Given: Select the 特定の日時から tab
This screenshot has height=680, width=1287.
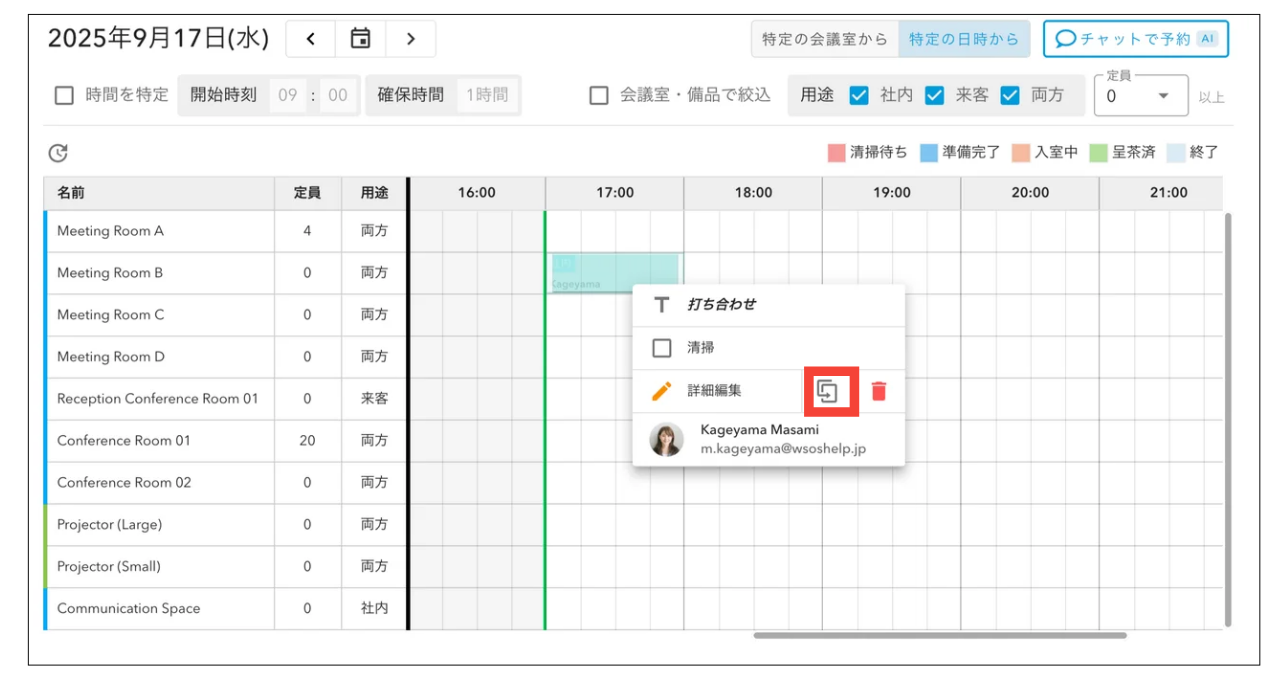Looking at the screenshot, I should [x=964, y=39].
